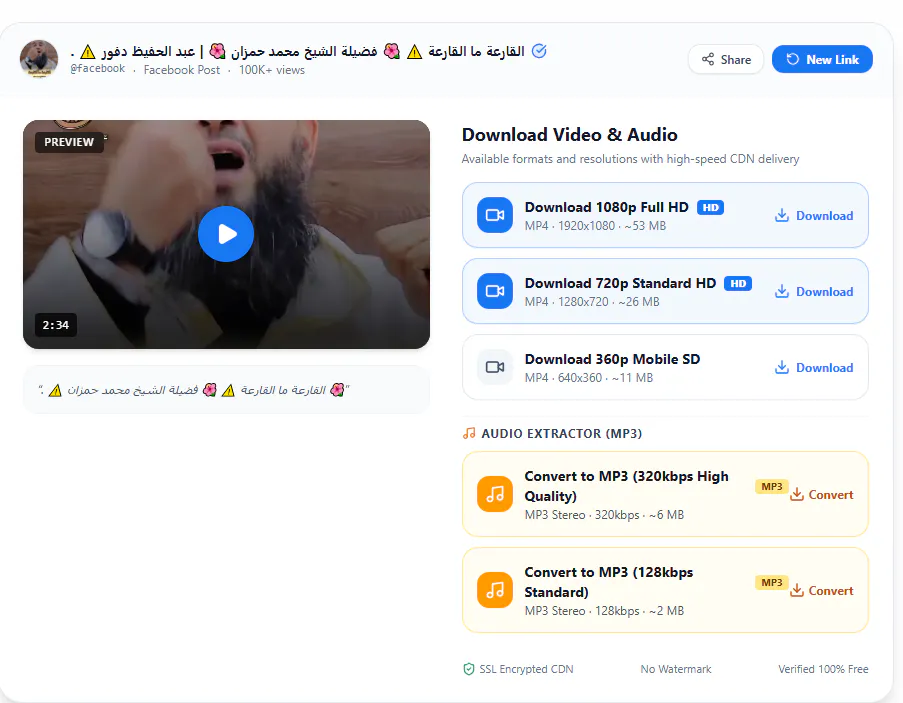Start over with New Link button
903x703 pixels.
coord(822,59)
